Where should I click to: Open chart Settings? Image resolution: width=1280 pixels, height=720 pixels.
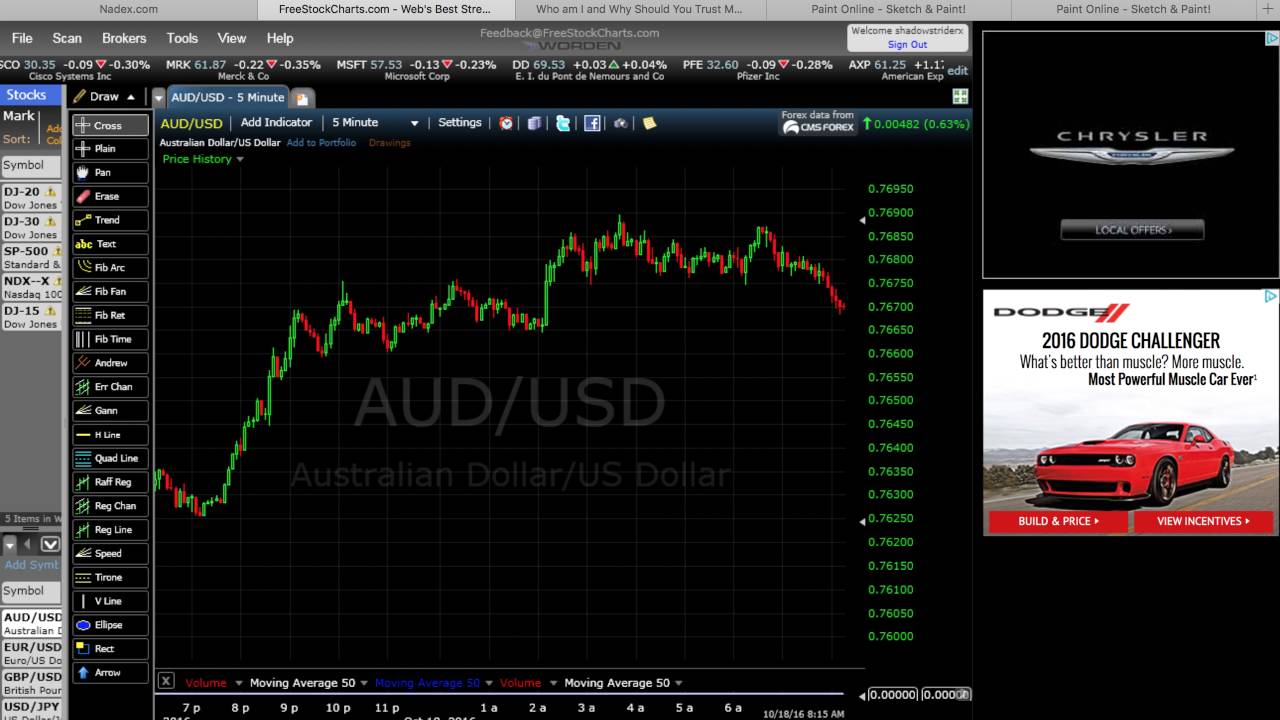pyautogui.click(x=460, y=123)
